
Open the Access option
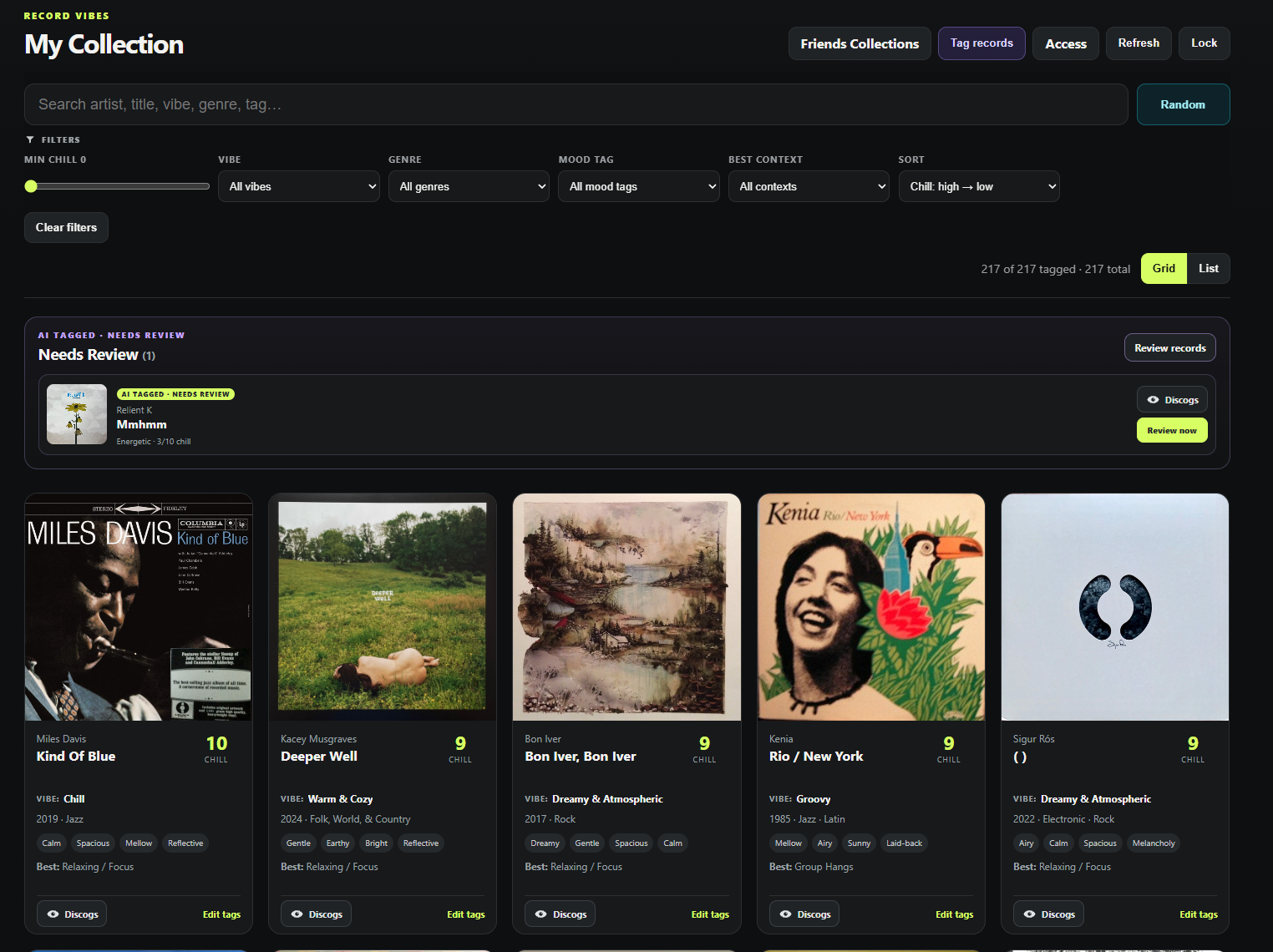(1066, 43)
